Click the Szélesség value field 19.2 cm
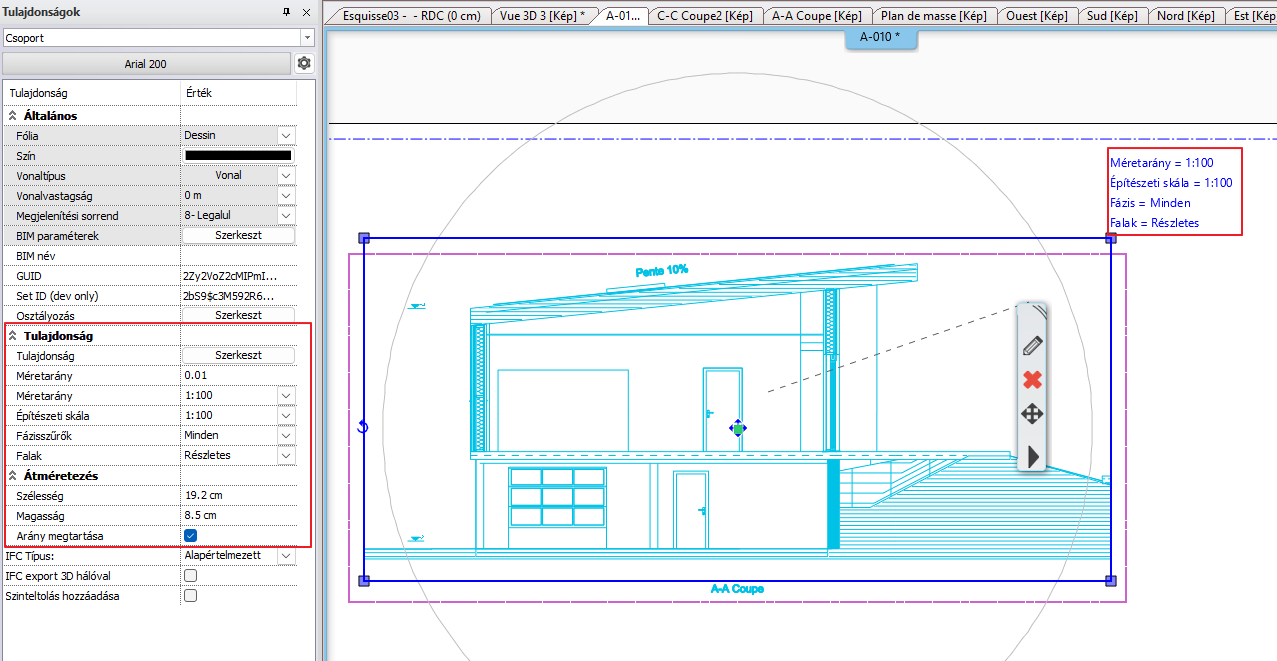The height and width of the screenshot is (661, 1277). click(238, 496)
